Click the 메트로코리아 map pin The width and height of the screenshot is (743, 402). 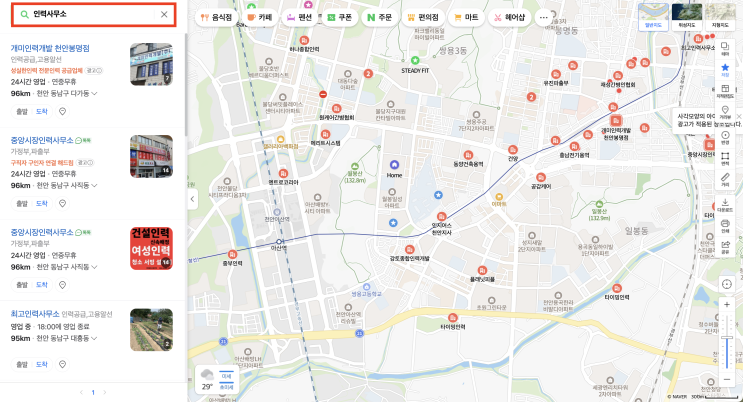coord(283,173)
